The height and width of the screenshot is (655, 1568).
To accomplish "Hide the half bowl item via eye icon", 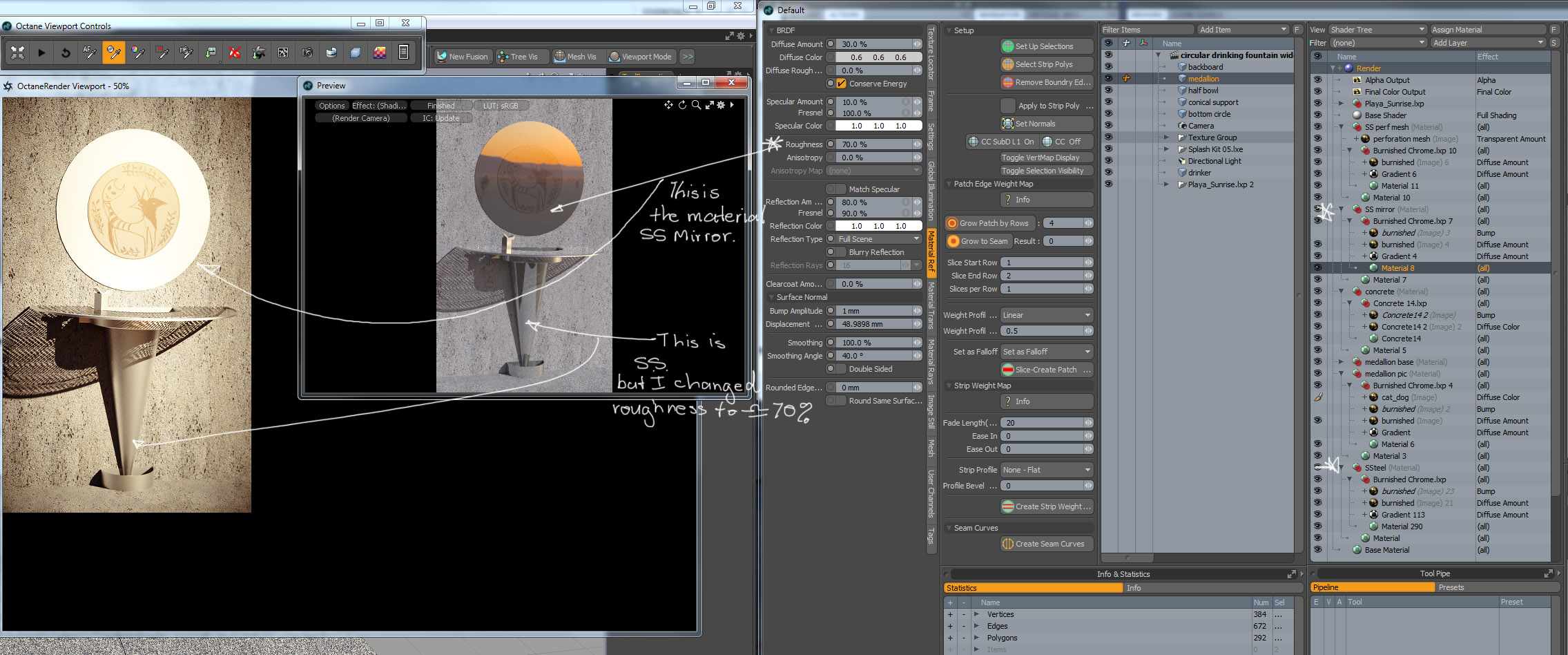I will click(1109, 91).
